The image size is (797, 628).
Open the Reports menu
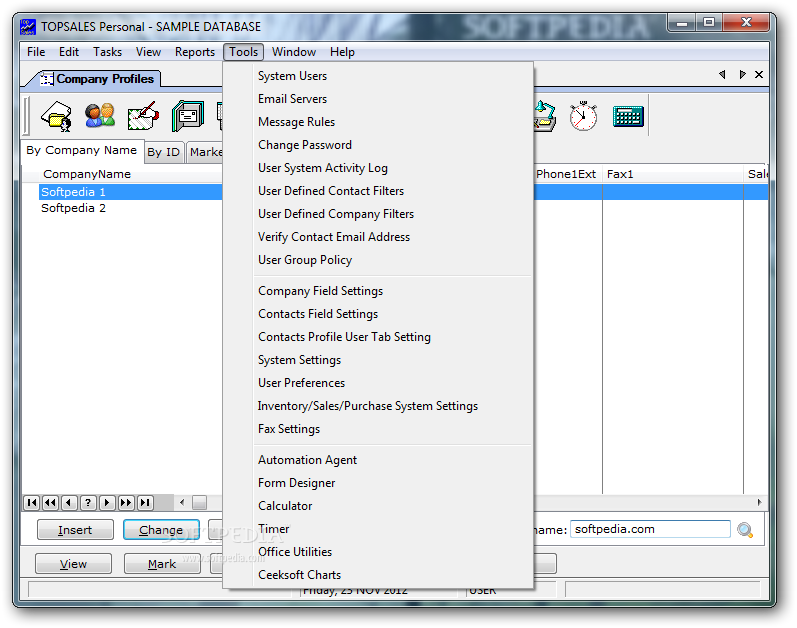coord(195,52)
